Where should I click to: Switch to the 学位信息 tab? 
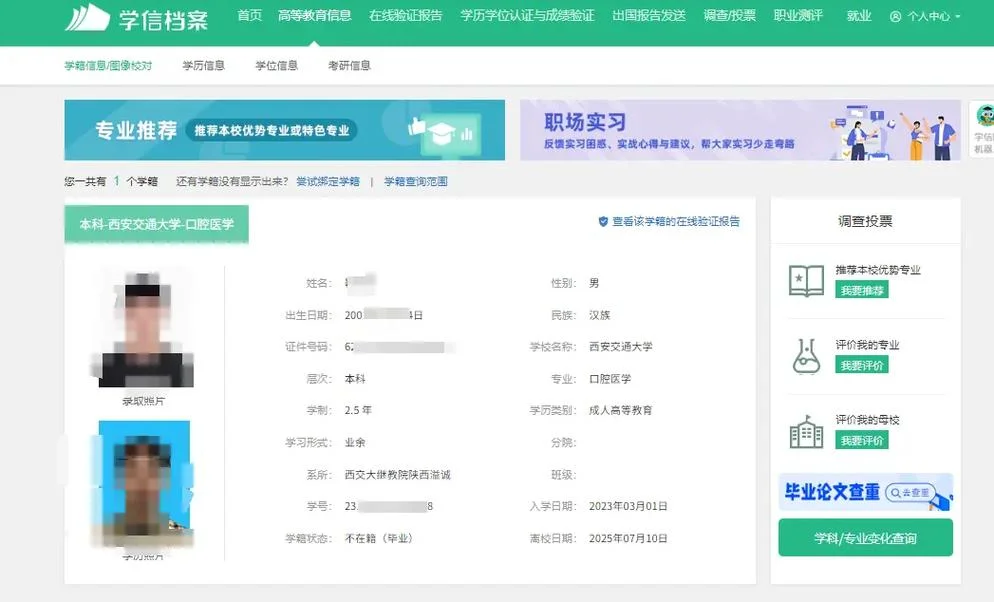click(x=276, y=65)
